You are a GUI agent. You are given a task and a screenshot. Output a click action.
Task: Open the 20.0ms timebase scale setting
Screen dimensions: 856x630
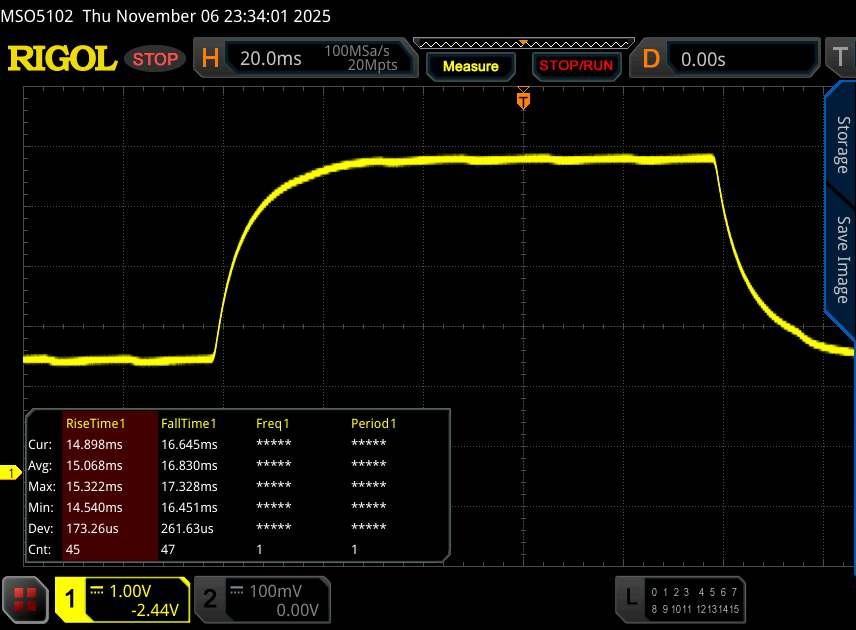(x=270, y=59)
